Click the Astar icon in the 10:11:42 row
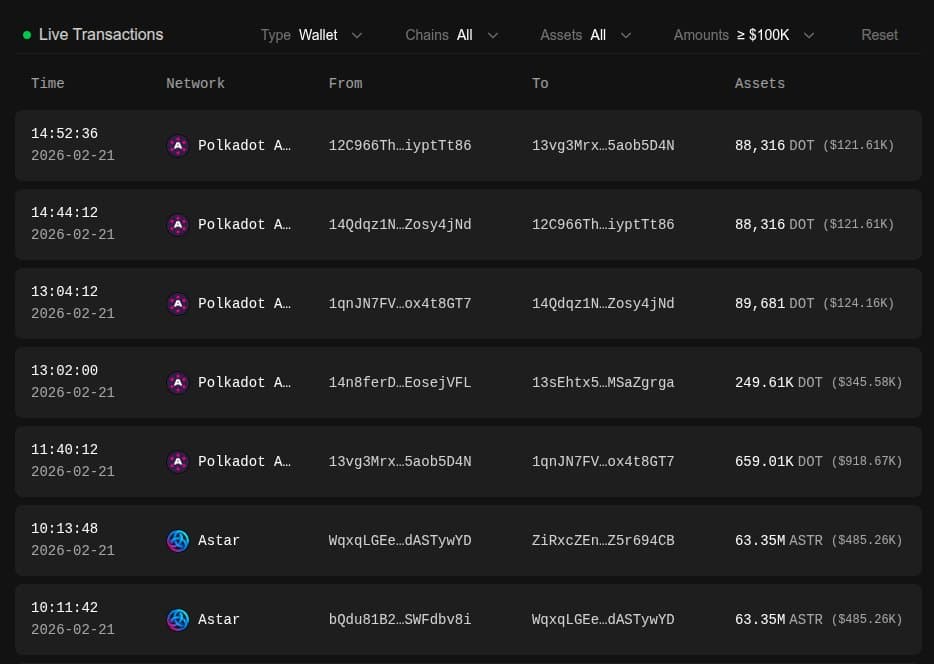 177,620
